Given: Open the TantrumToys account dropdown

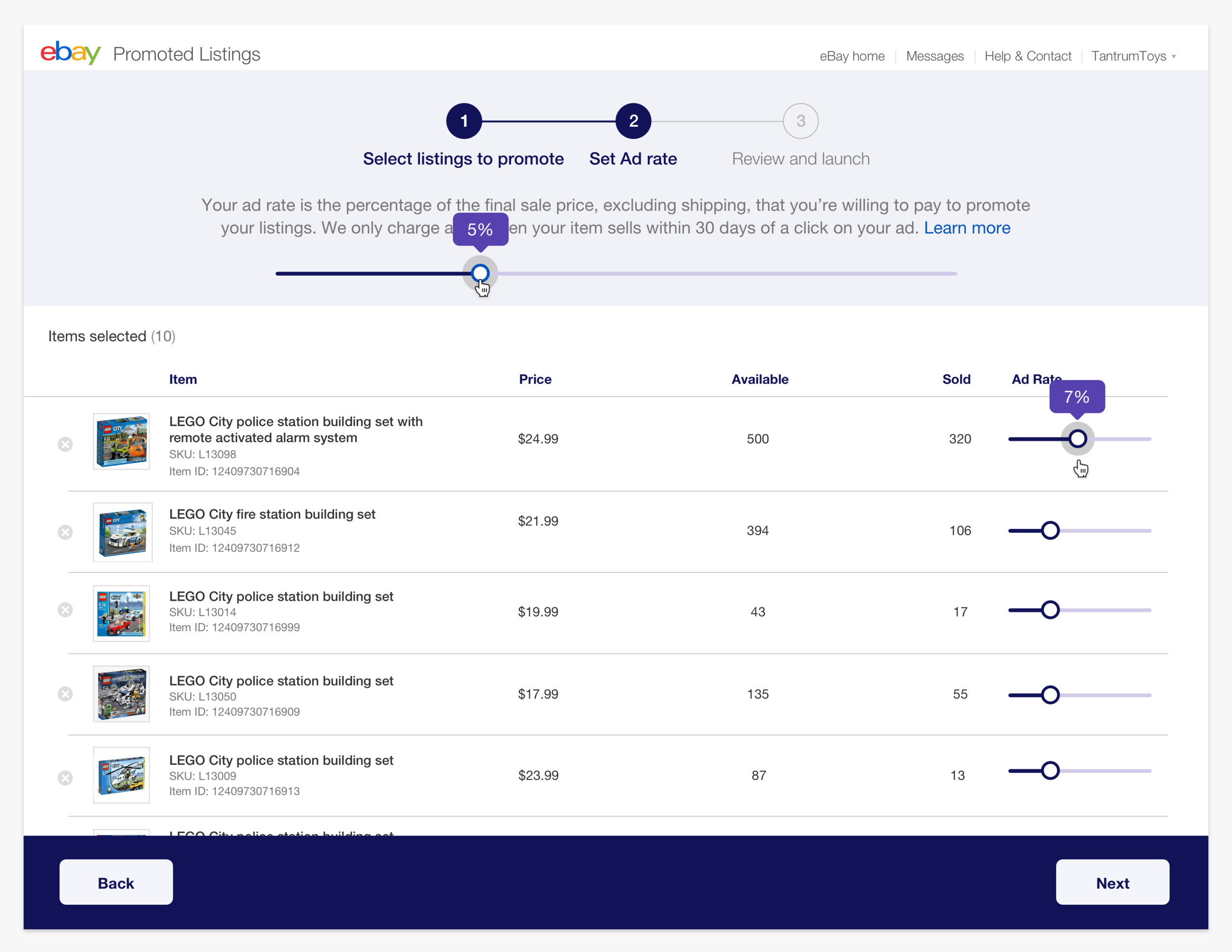Looking at the screenshot, I should click(x=1133, y=56).
